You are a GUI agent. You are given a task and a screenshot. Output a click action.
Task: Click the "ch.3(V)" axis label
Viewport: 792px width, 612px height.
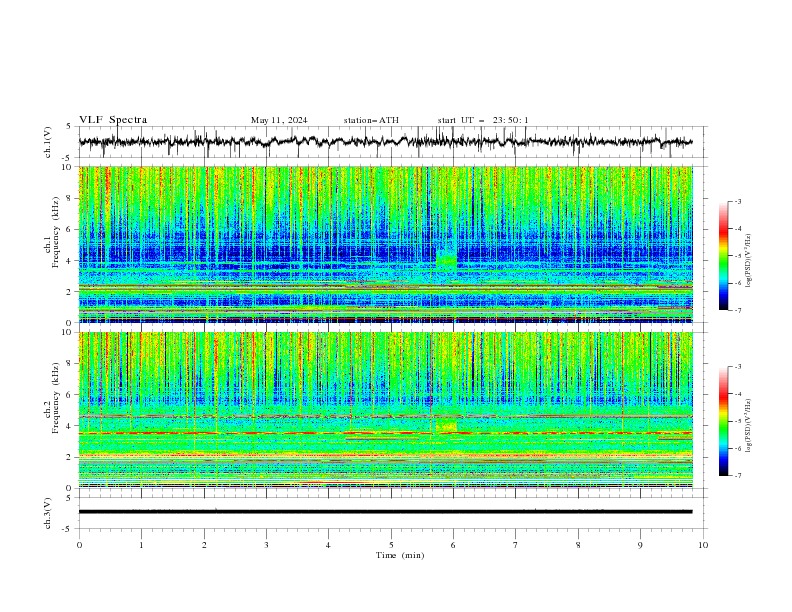[x=48, y=513]
